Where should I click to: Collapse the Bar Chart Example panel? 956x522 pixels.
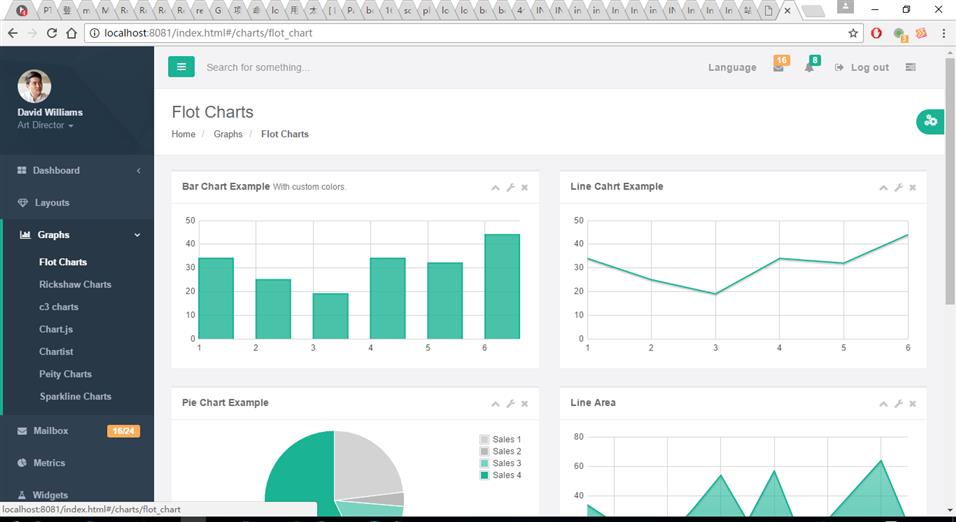tap(495, 187)
